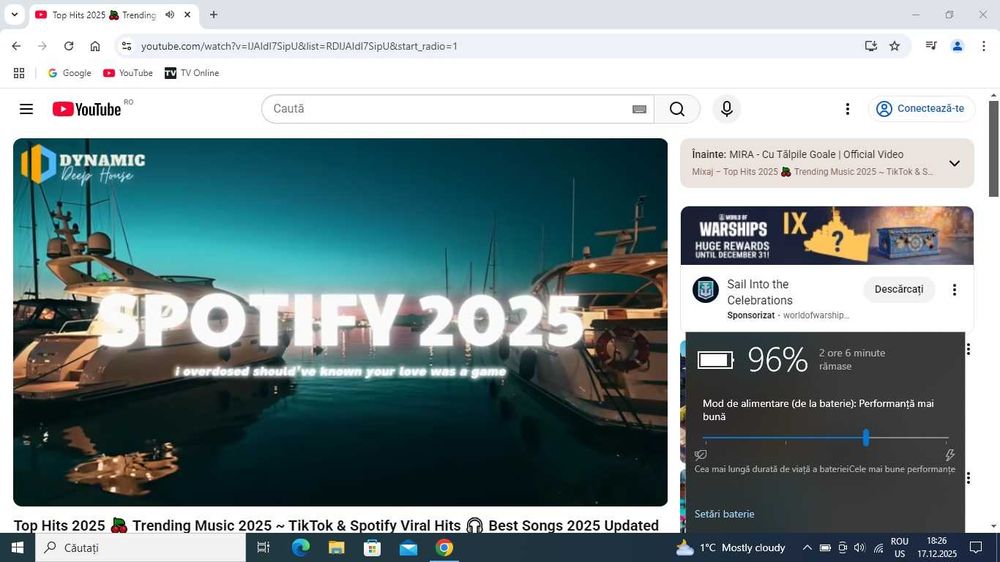The width and height of the screenshot is (1000, 562).
Task: Open the Sail Into the Celebrations ad title
Action: point(760,292)
